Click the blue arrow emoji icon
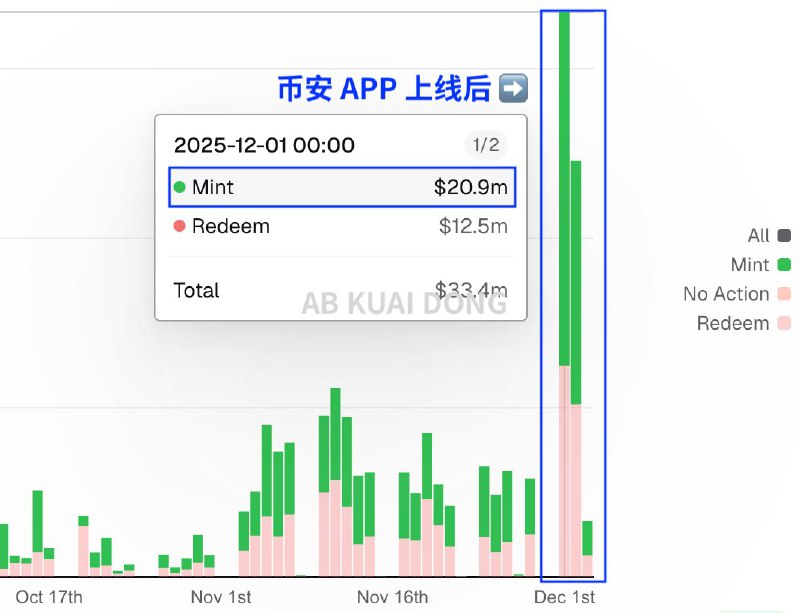Image resolution: width=800 pixels, height=613 pixels. tap(512, 89)
